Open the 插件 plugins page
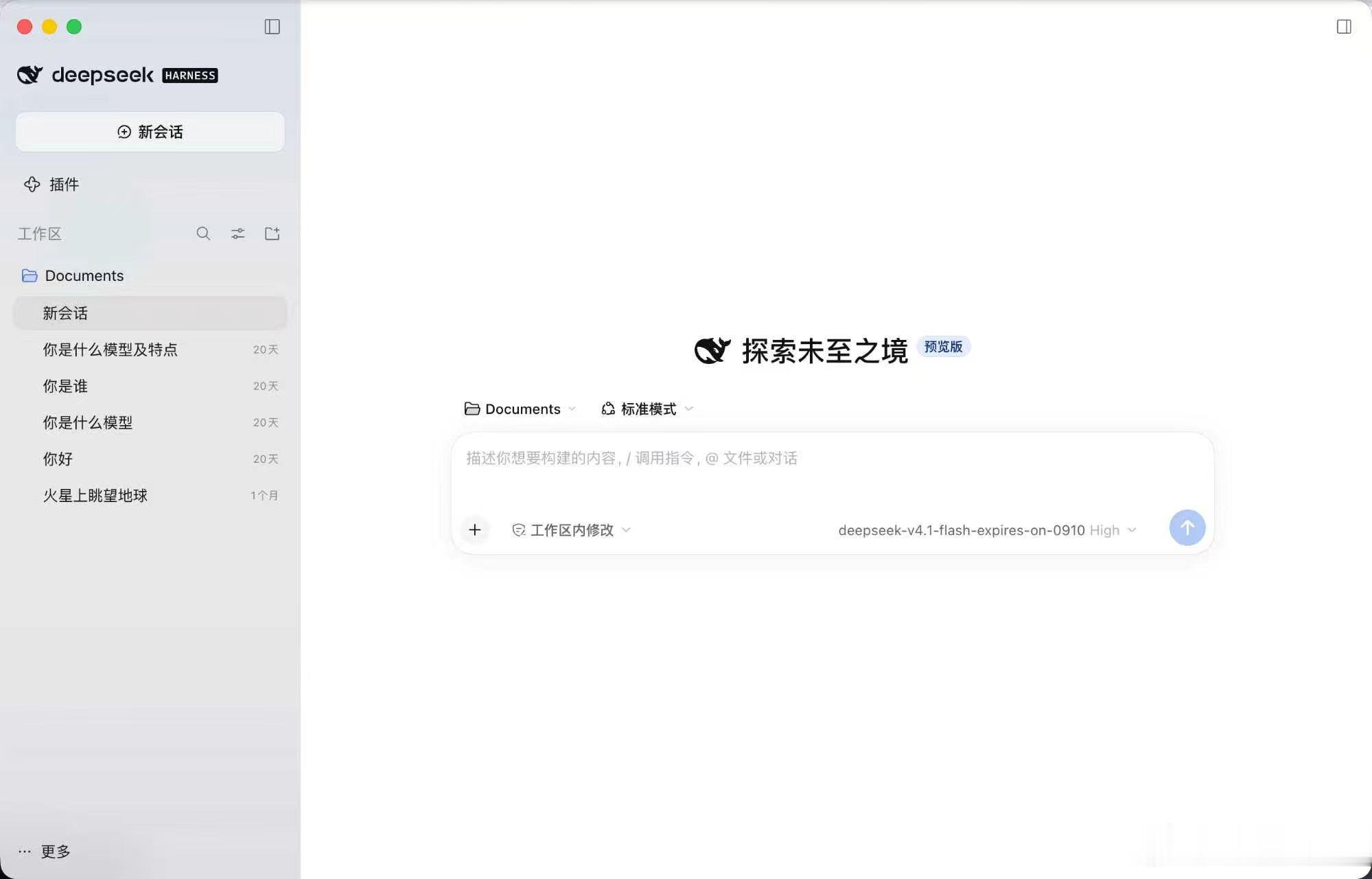Screen dimensions: 1372x879 click(51, 184)
